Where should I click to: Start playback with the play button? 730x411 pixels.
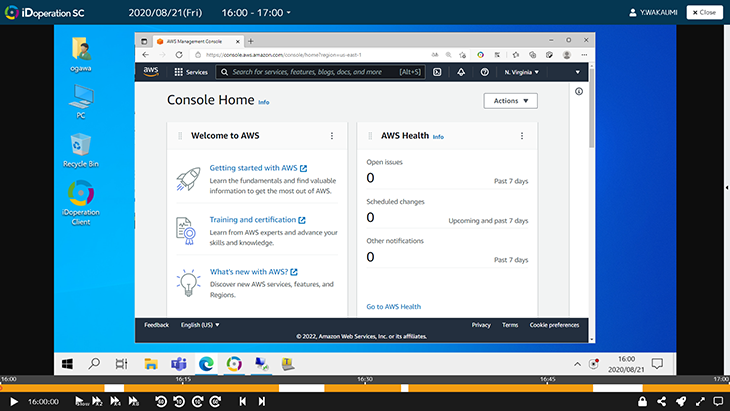(14, 401)
